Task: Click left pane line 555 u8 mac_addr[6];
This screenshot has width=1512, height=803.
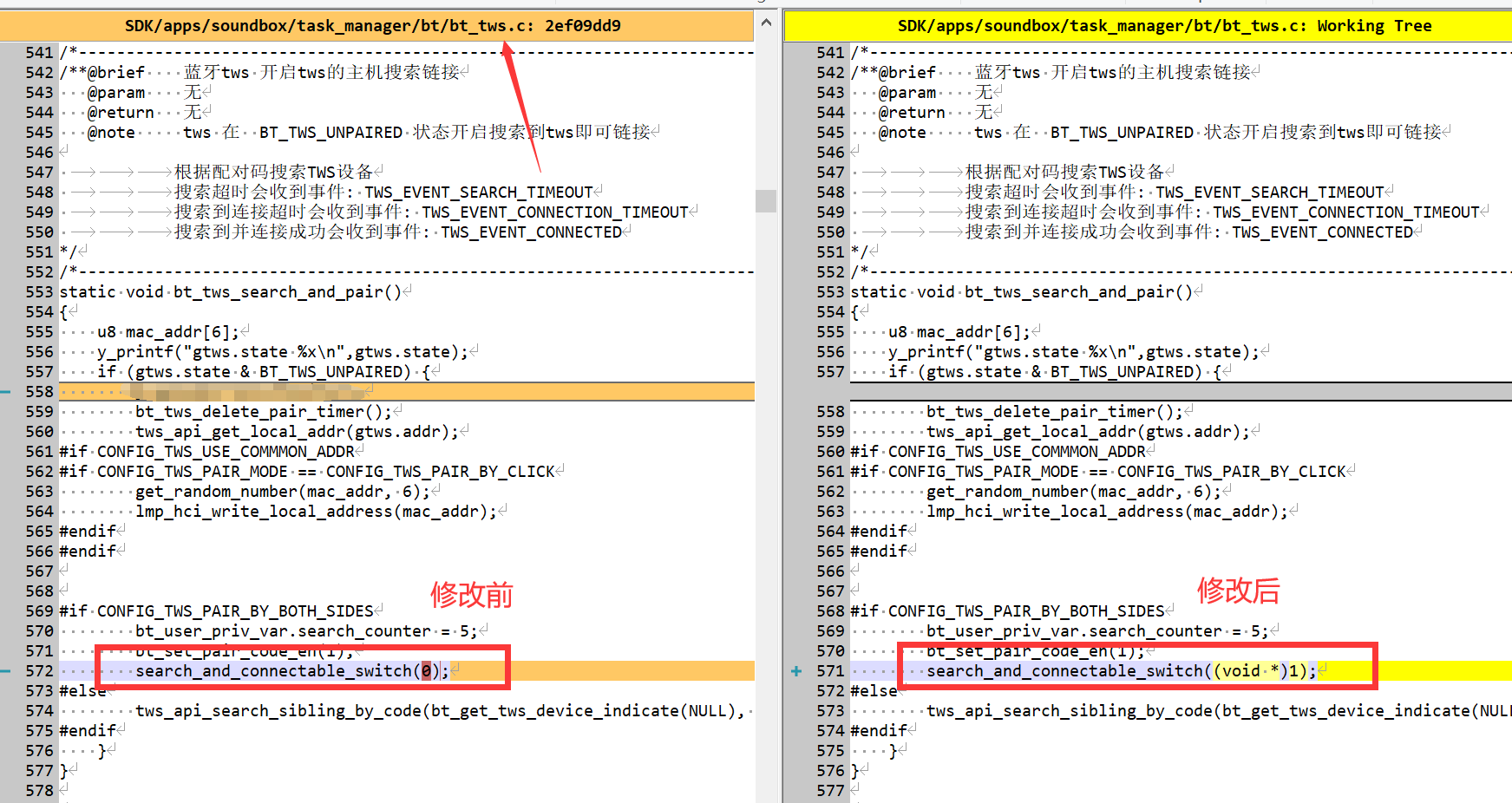Action: click(x=167, y=332)
